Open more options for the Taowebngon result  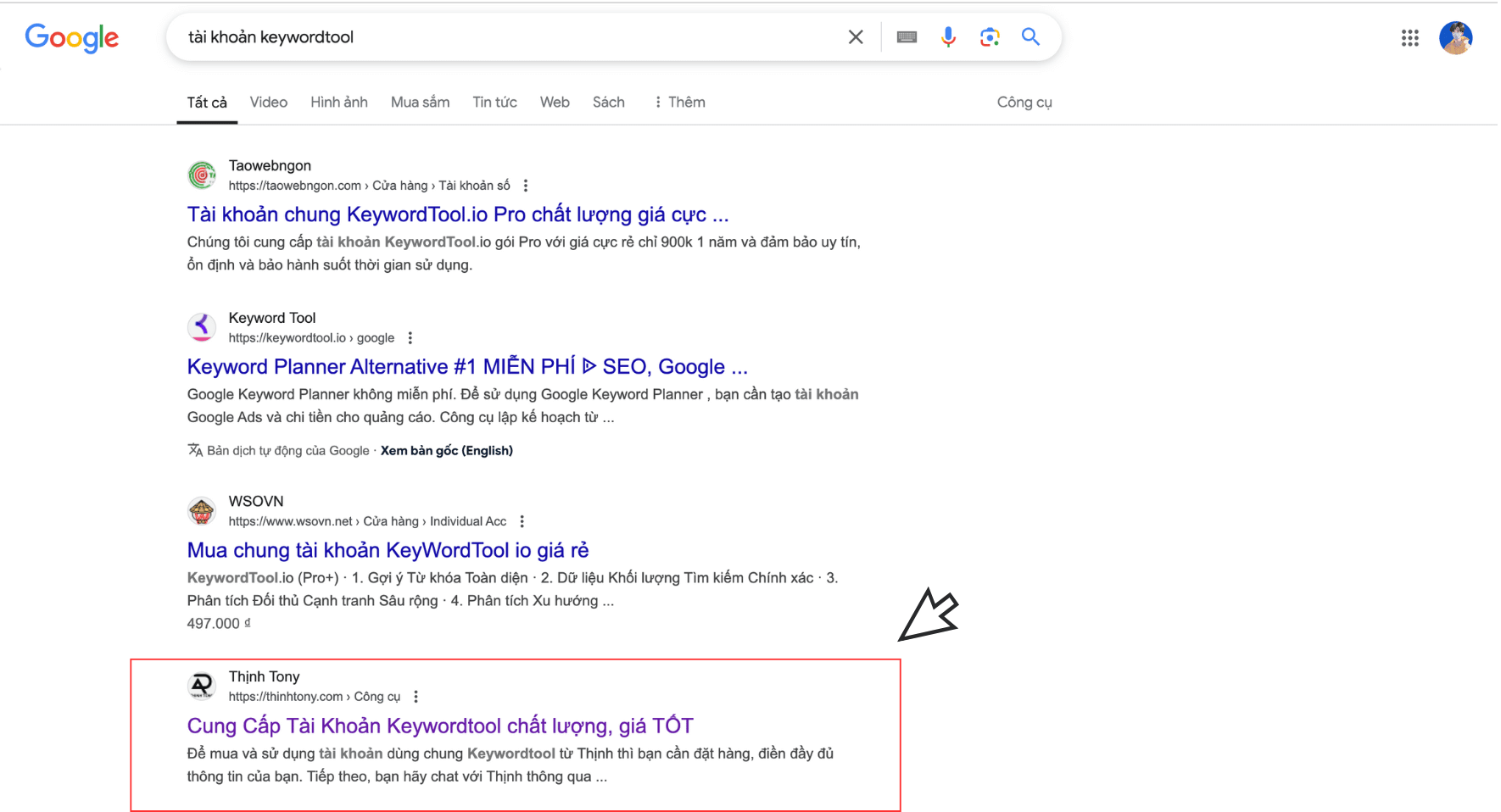(x=526, y=186)
